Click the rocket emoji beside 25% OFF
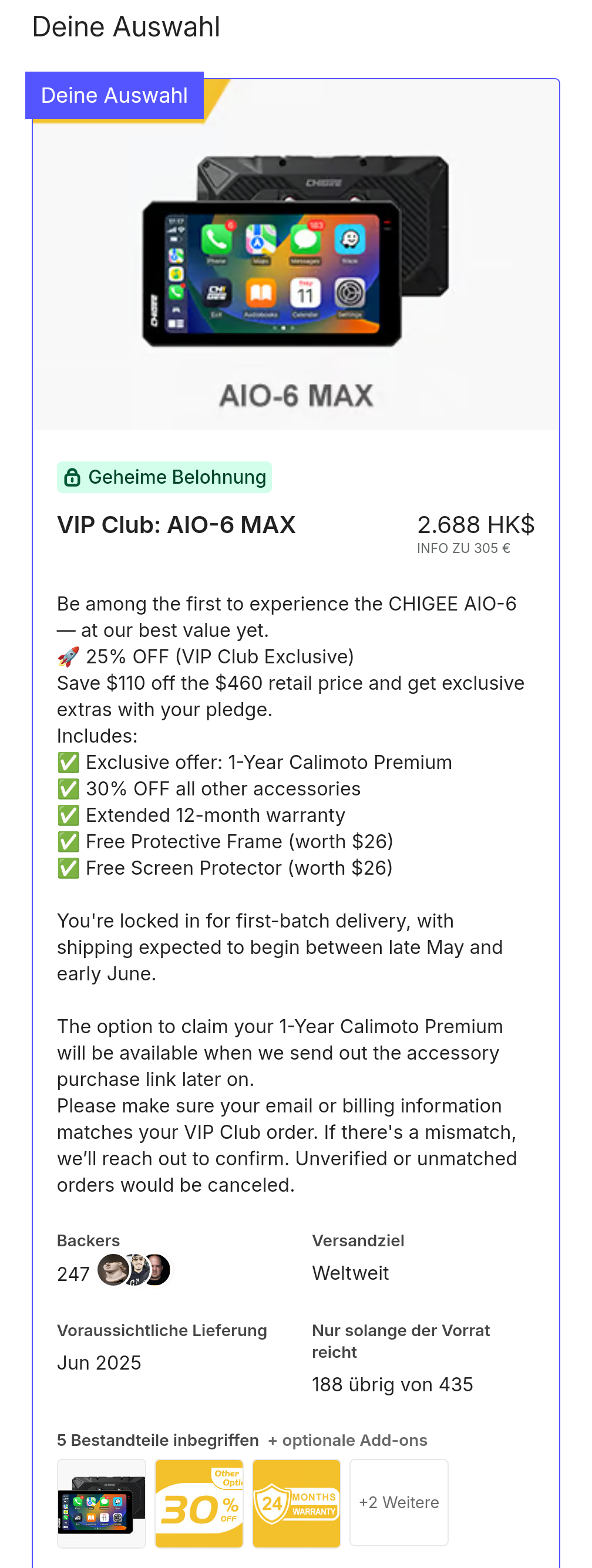Screen dimensions: 592x1568 [x=68, y=657]
